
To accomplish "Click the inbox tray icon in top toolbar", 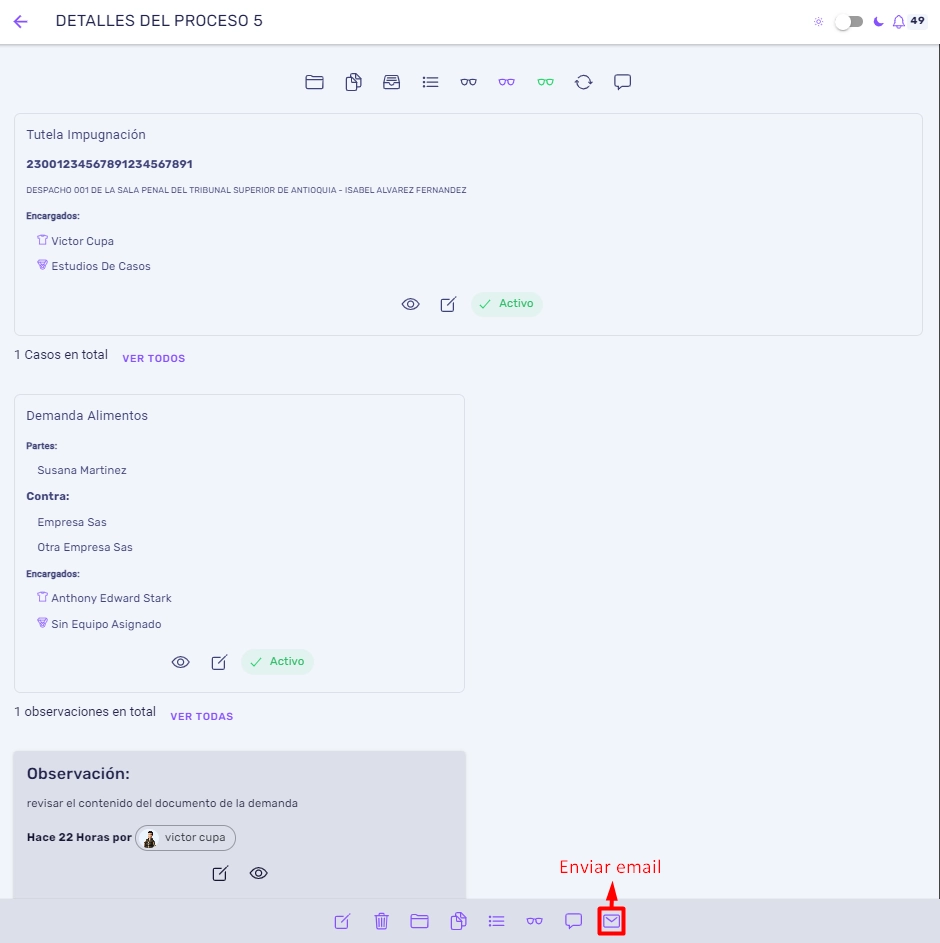I will [392, 82].
